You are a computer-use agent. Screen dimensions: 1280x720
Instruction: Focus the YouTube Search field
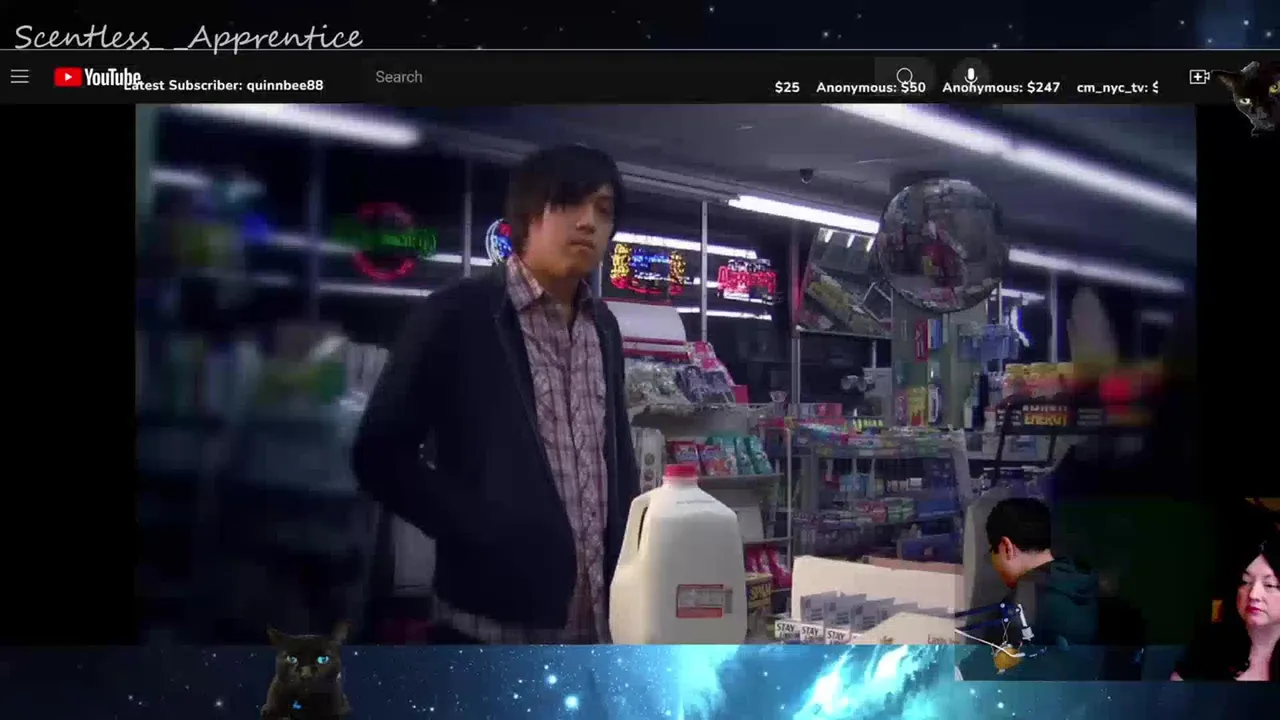[x=620, y=77]
